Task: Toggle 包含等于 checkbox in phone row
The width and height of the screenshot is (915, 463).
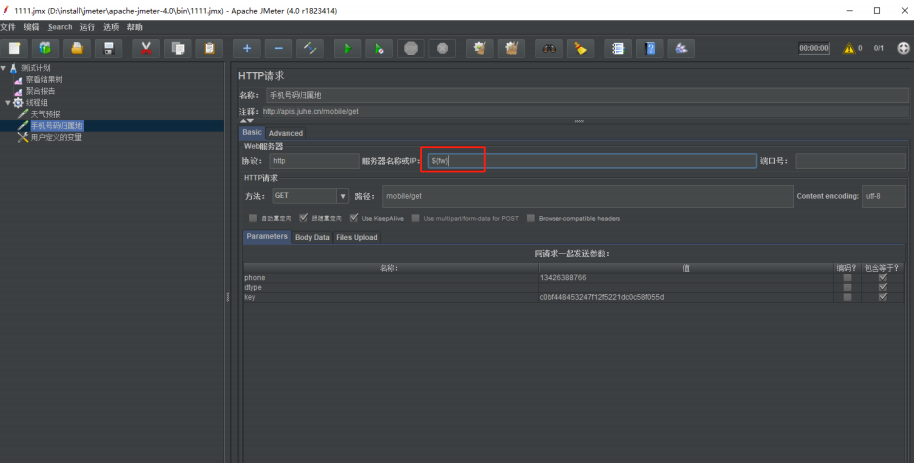Action: [883, 278]
